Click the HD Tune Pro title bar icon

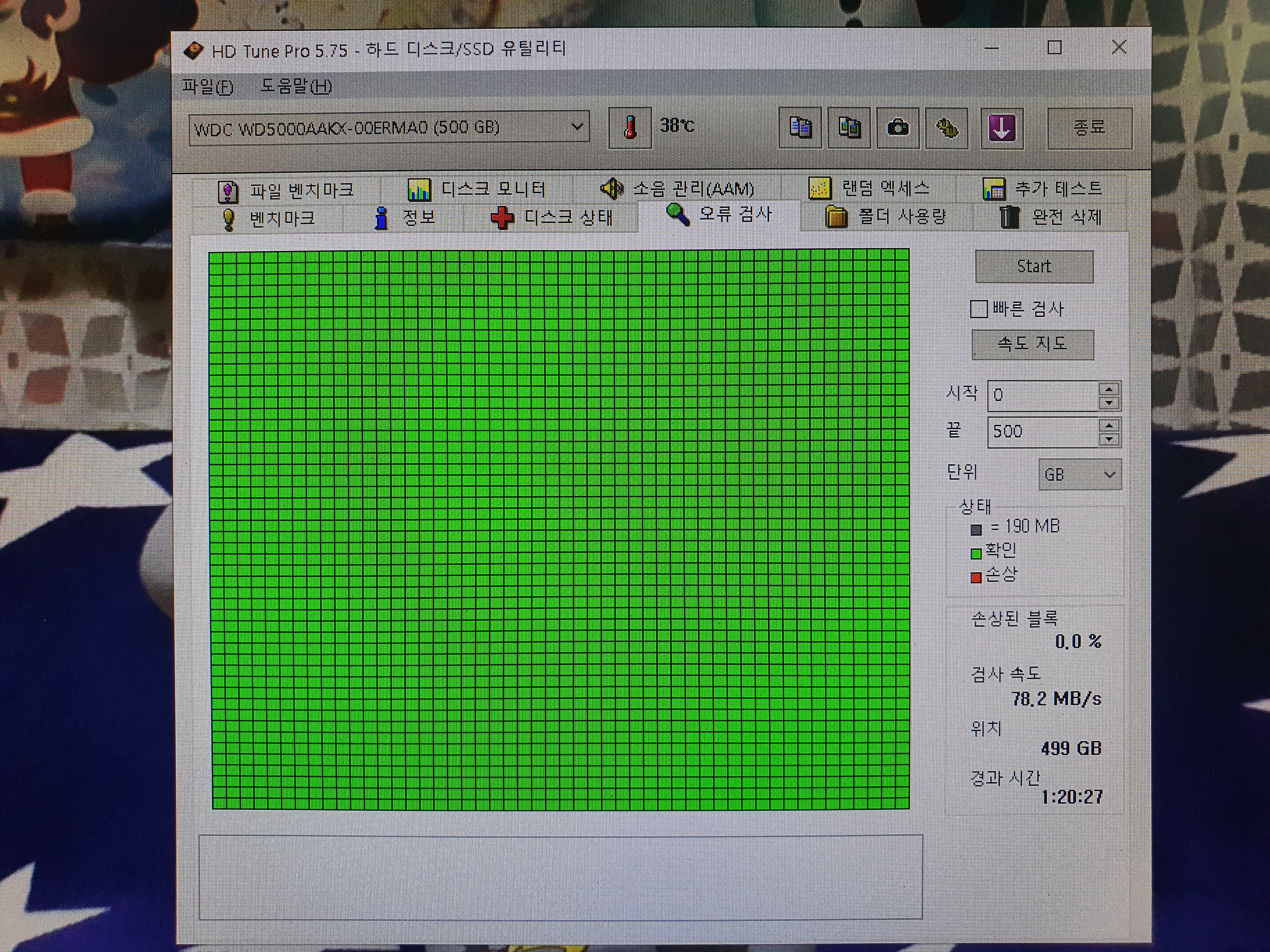pyautogui.click(x=193, y=50)
